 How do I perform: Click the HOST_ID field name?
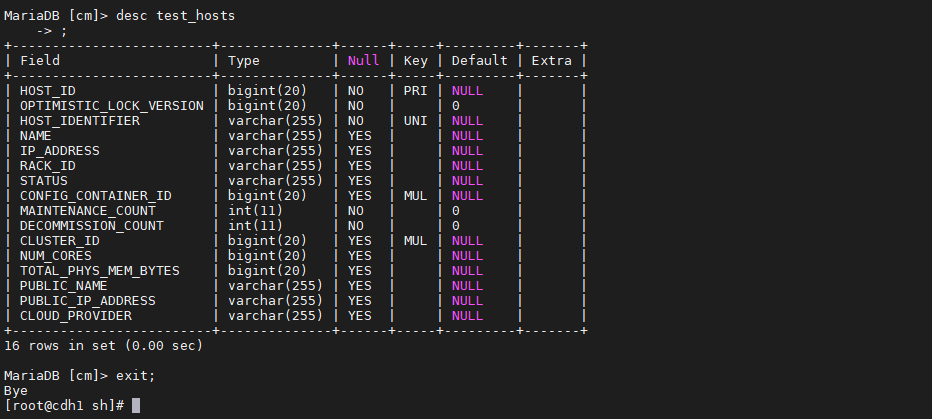[48, 91]
